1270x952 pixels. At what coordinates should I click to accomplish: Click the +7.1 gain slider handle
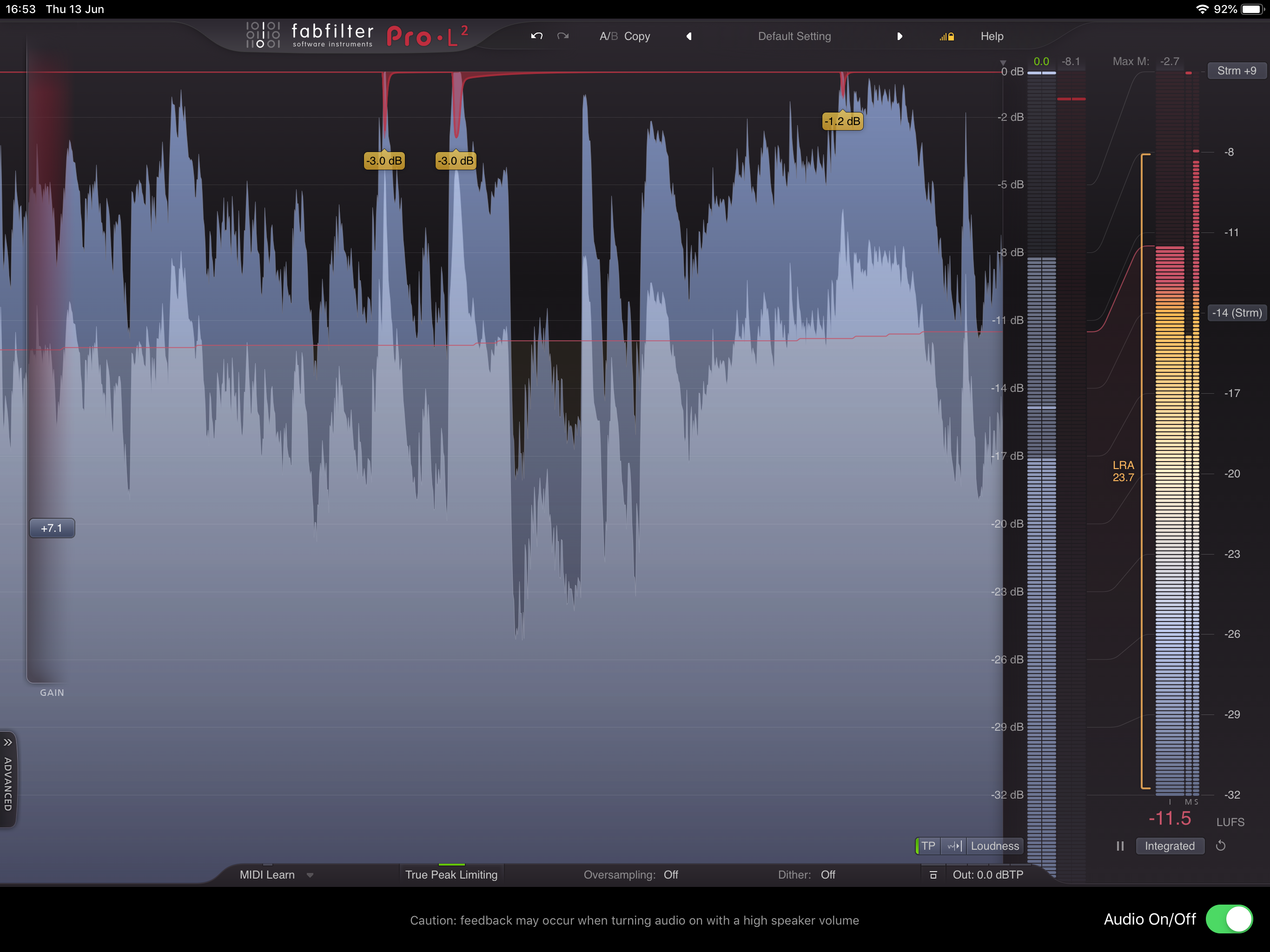click(52, 528)
